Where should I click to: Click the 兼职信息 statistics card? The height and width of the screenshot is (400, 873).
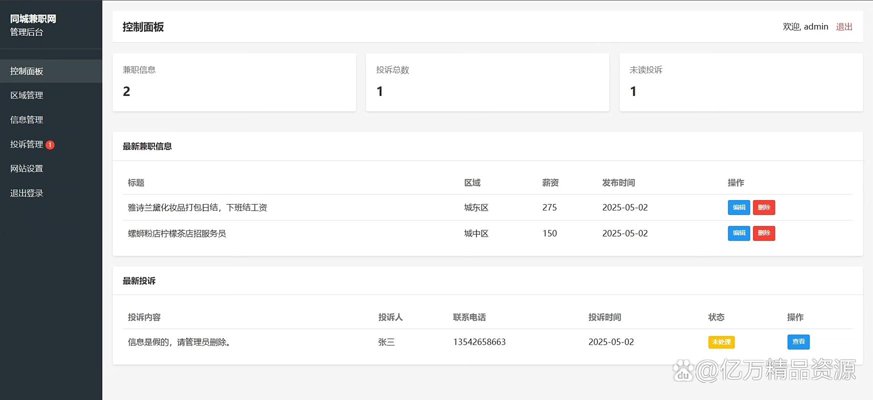[234, 82]
